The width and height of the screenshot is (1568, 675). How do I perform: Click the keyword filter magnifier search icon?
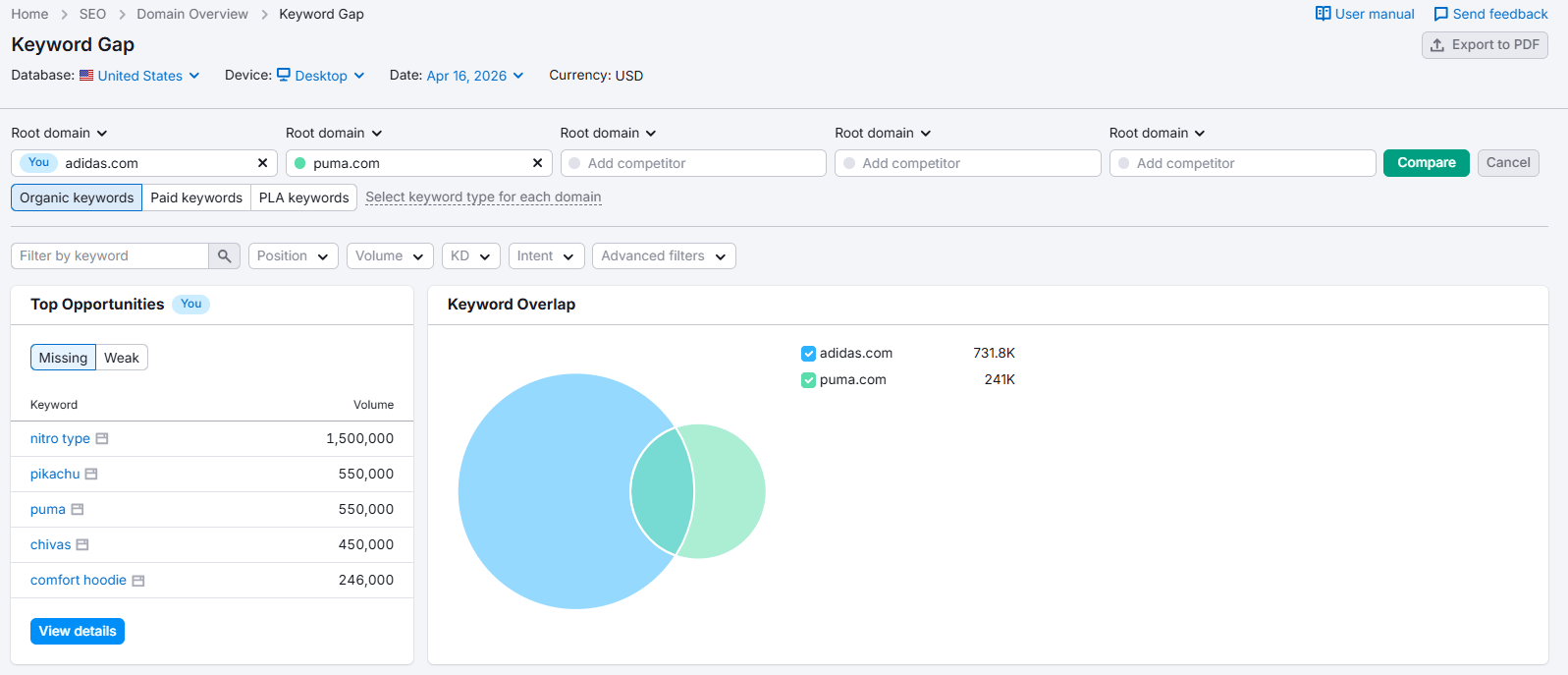(x=224, y=255)
